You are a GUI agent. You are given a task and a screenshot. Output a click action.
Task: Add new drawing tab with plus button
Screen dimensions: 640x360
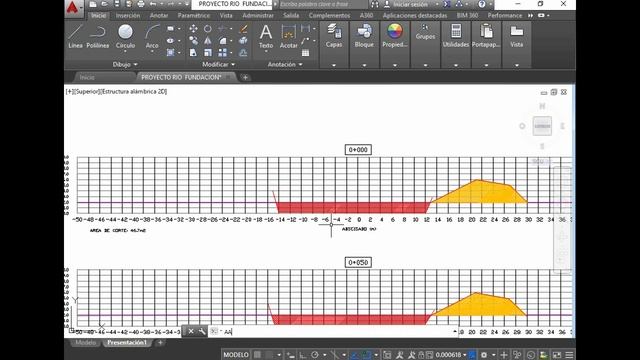pos(245,77)
